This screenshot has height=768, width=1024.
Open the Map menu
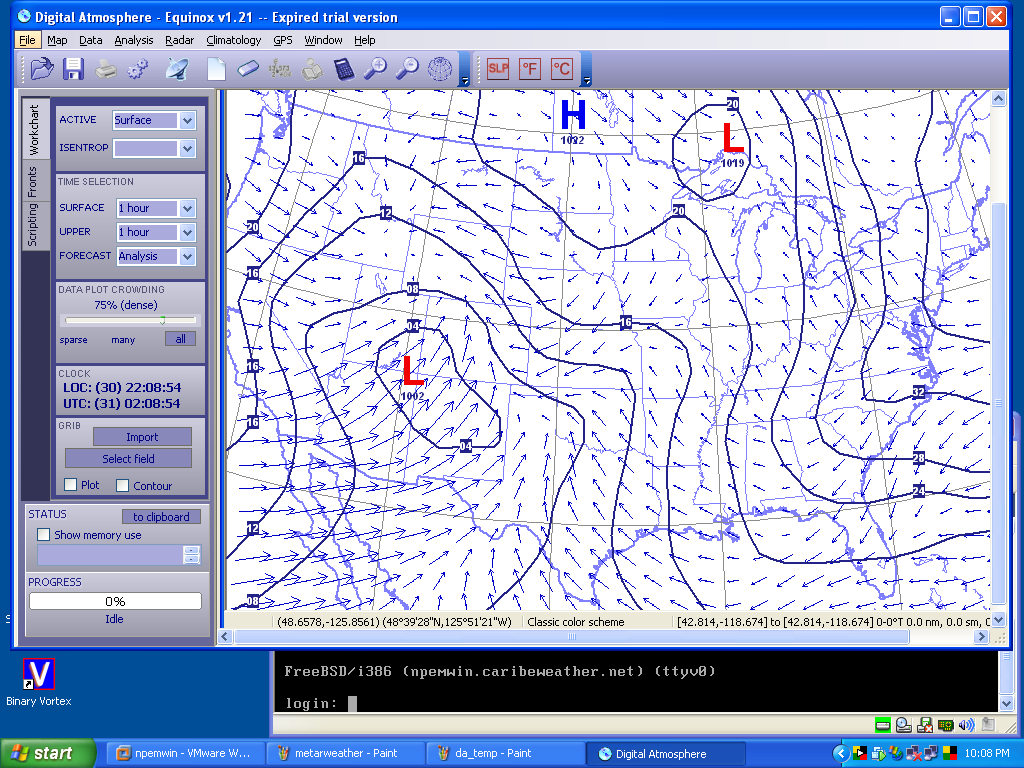click(57, 40)
